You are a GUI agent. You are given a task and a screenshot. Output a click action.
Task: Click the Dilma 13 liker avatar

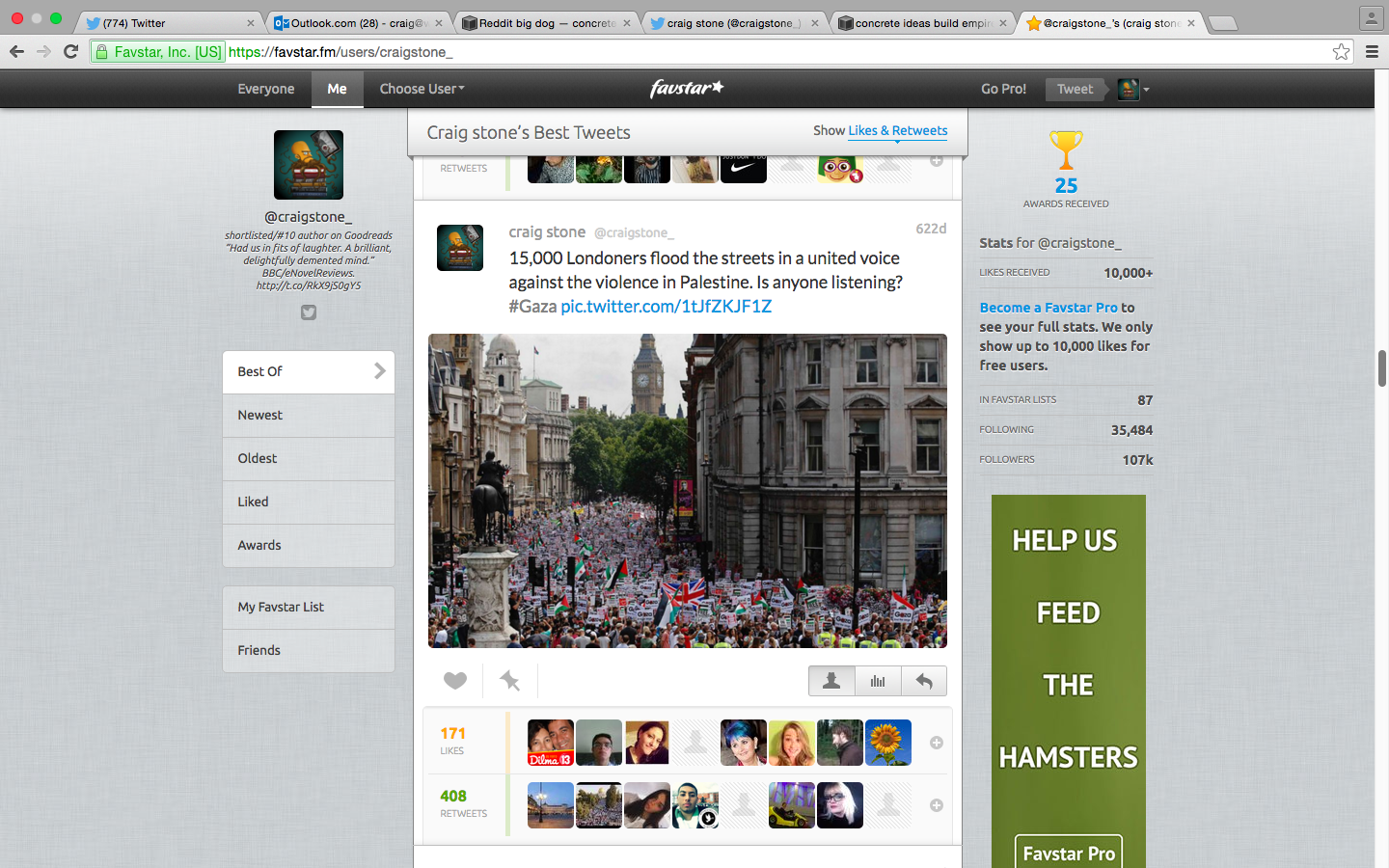(551, 743)
